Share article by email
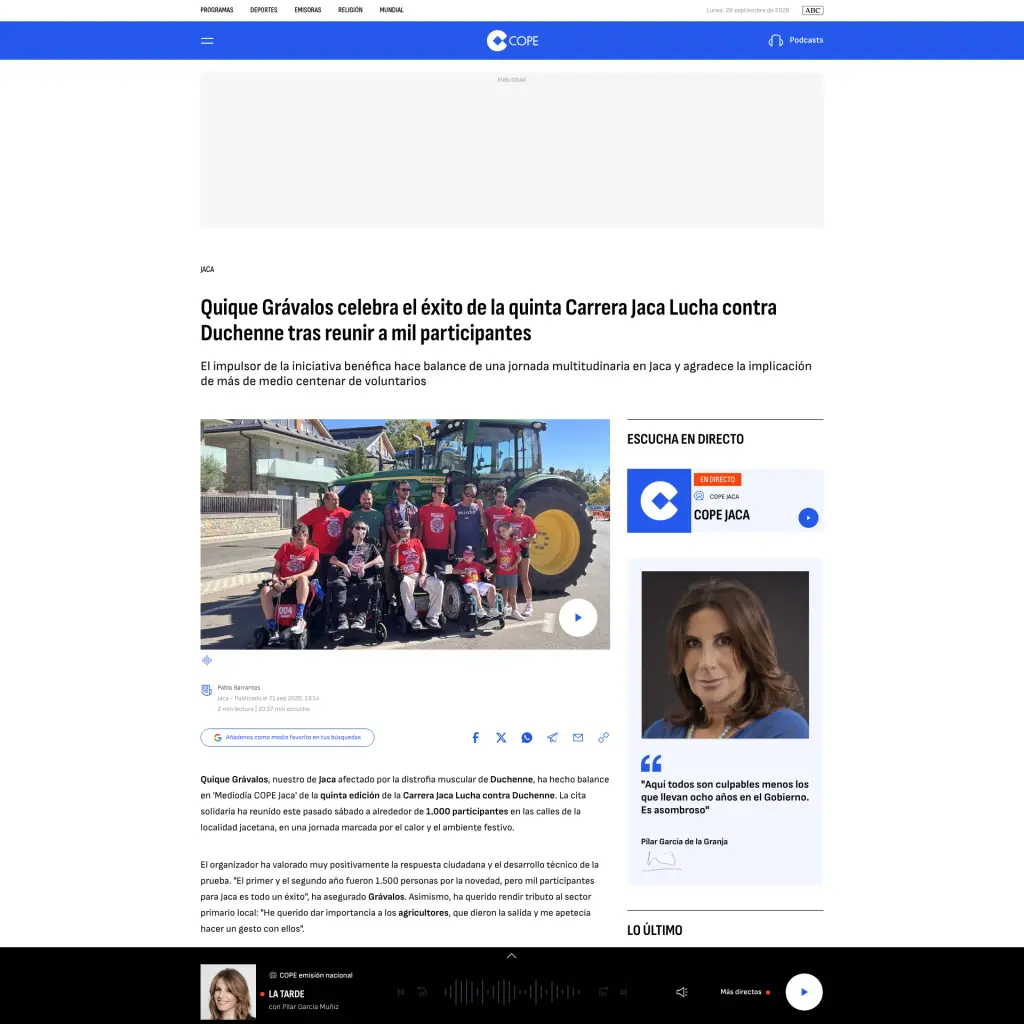1024x1024 pixels. click(x=578, y=737)
